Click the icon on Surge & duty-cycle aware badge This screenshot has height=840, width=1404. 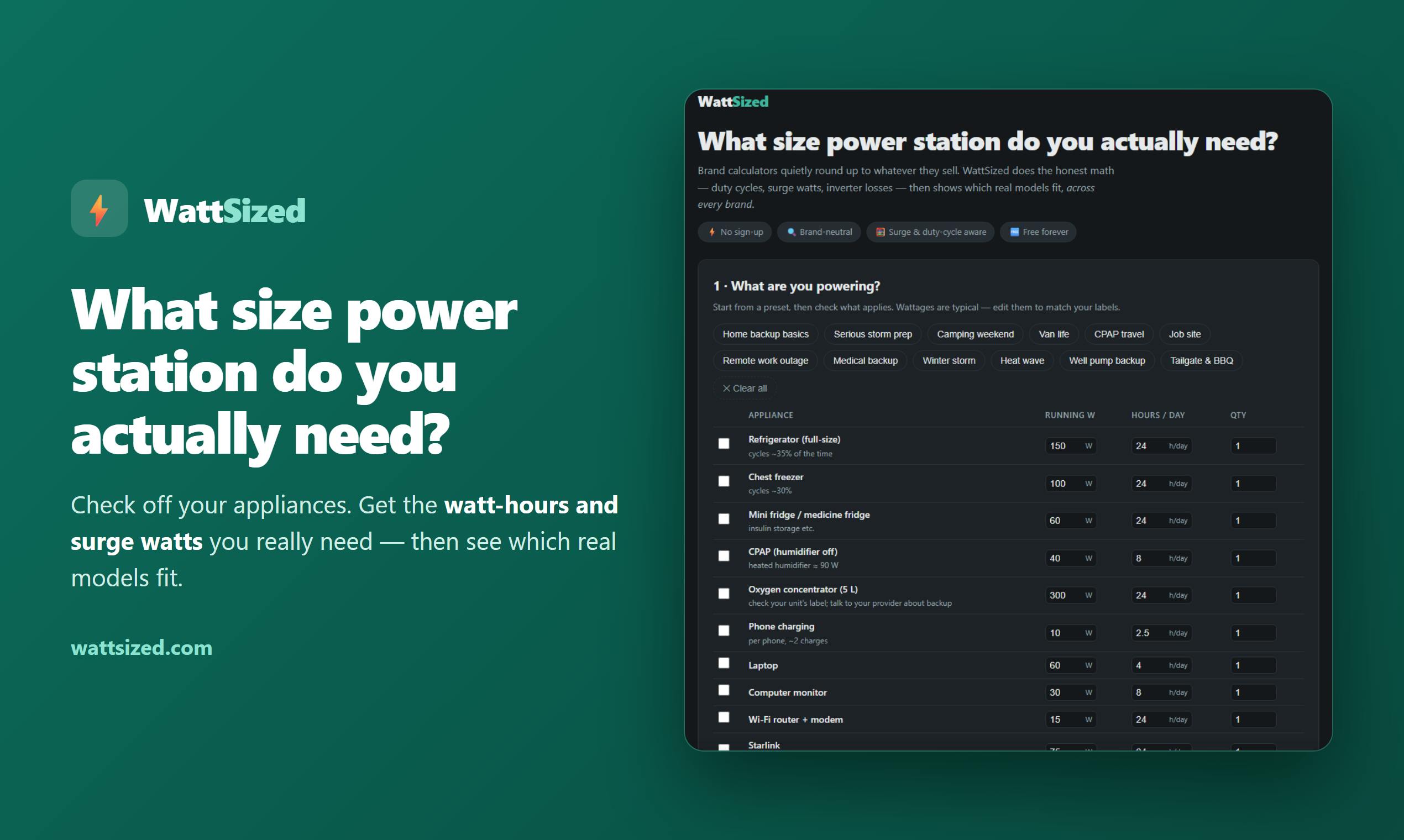pyautogui.click(x=881, y=232)
